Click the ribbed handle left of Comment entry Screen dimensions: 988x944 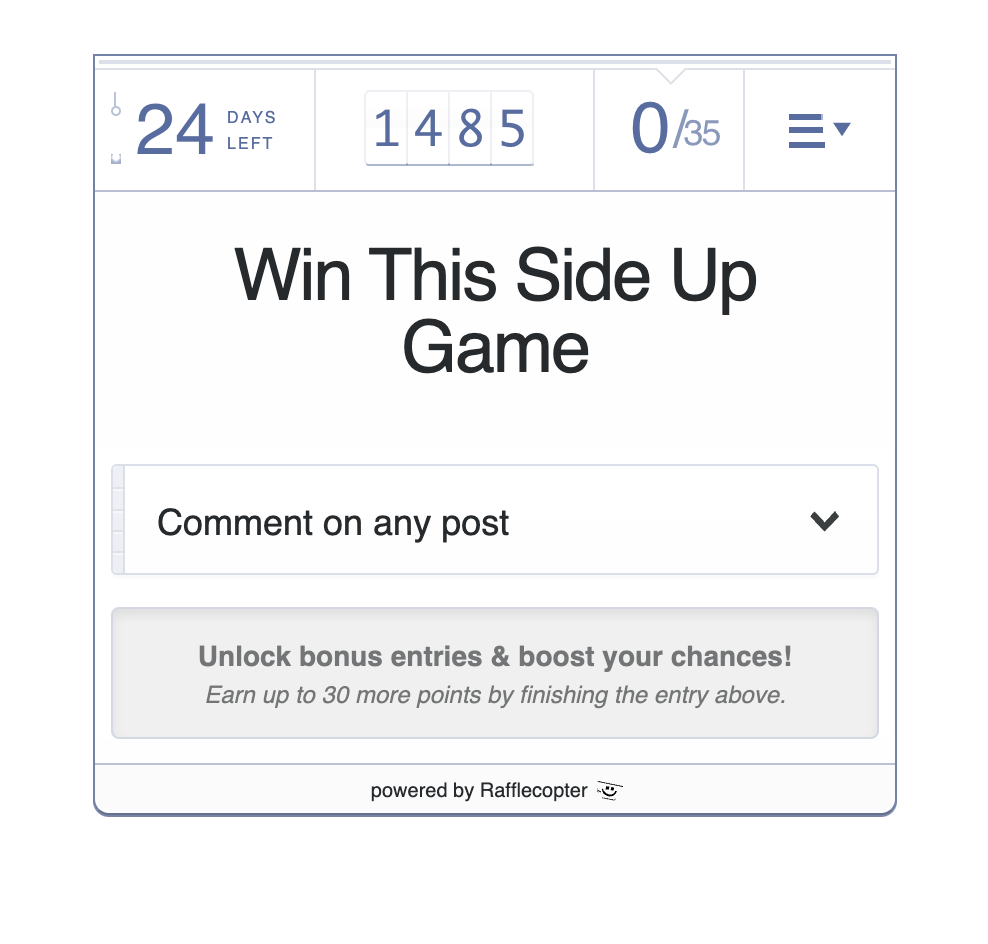tap(118, 520)
